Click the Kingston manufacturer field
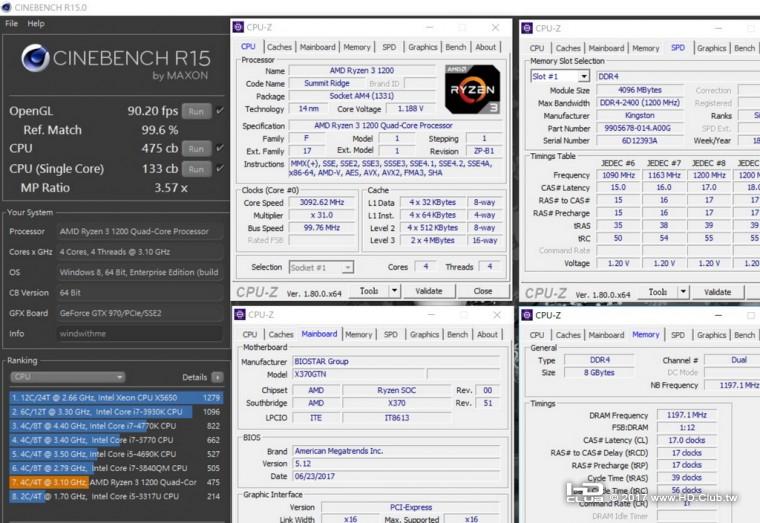 pos(640,115)
